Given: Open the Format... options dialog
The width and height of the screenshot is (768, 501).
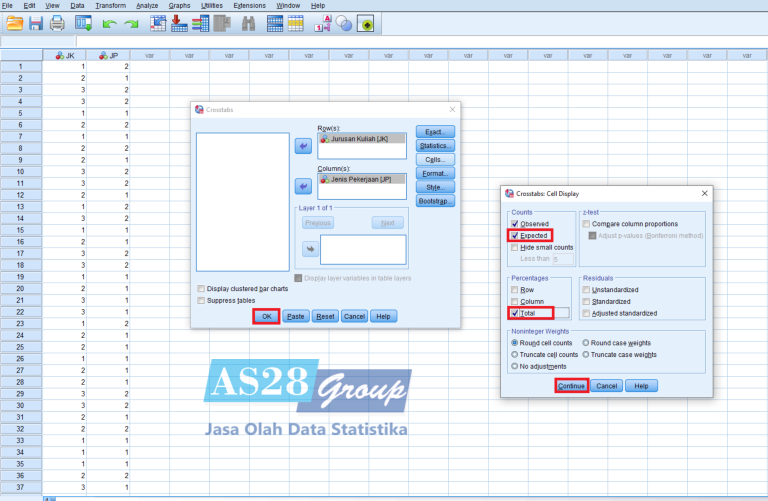Looking at the screenshot, I should point(435,173).
